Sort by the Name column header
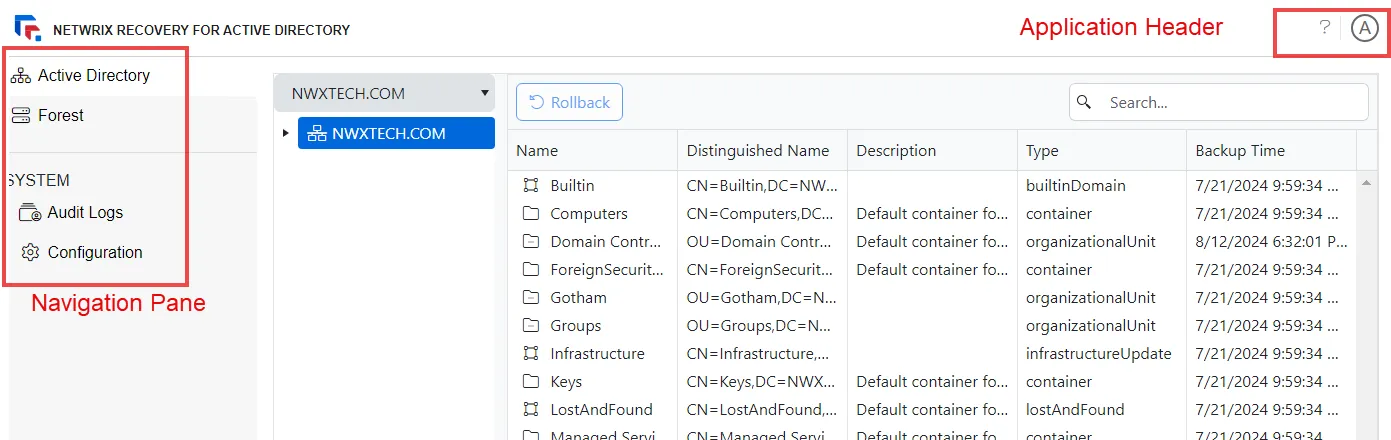 (x=537, y=151)
